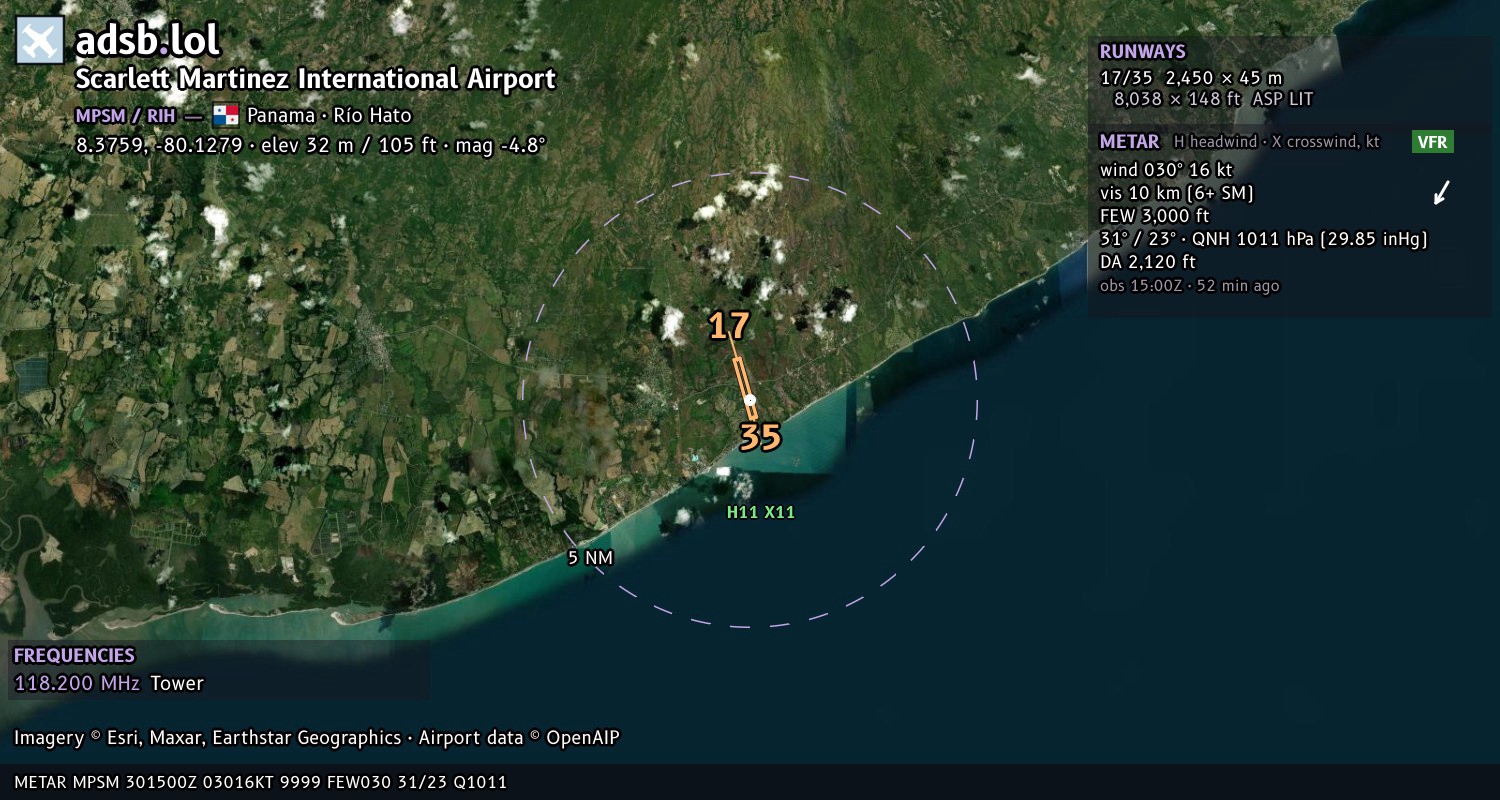Click the vis 10 km (6+ SM) line
Screen dimensions: 1500x800
pos(1177,193)
